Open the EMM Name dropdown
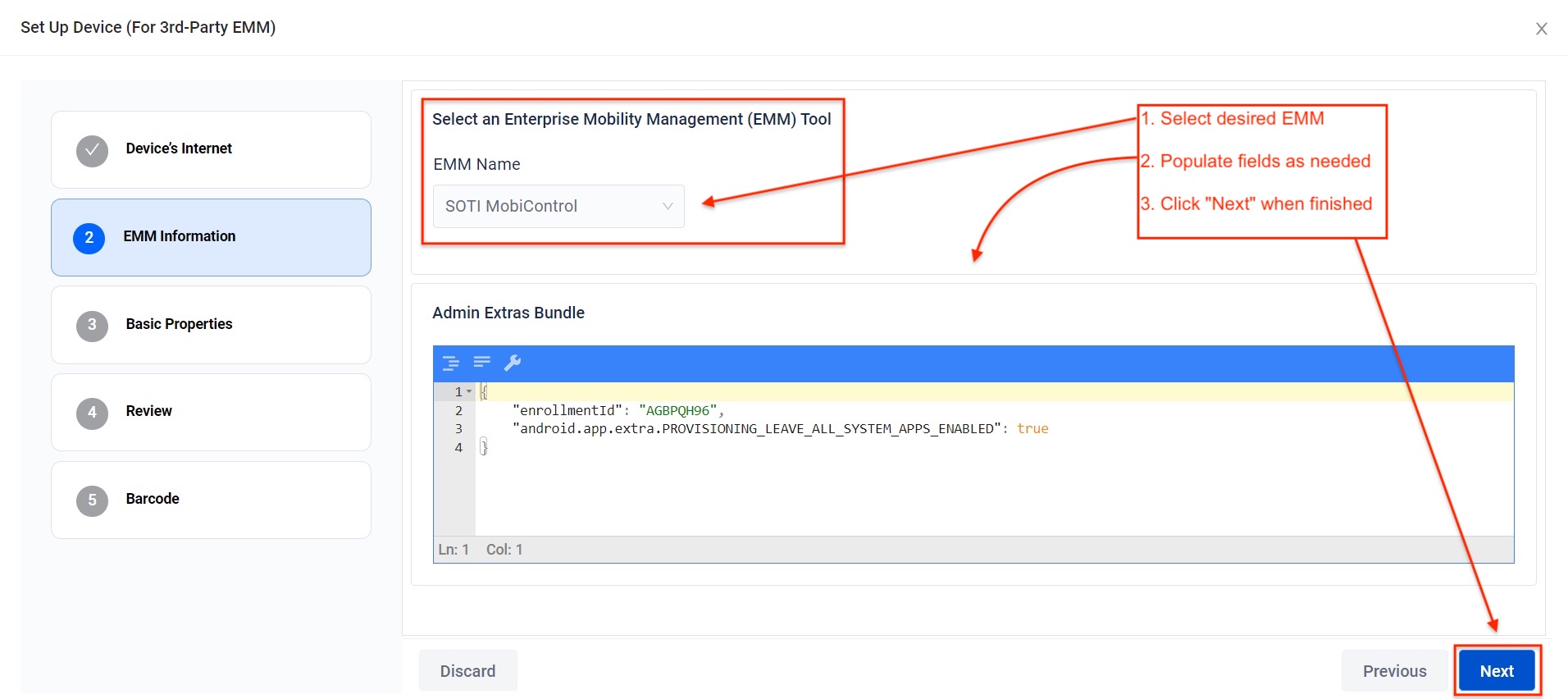 pyautogui.click(x=558, y=207)
